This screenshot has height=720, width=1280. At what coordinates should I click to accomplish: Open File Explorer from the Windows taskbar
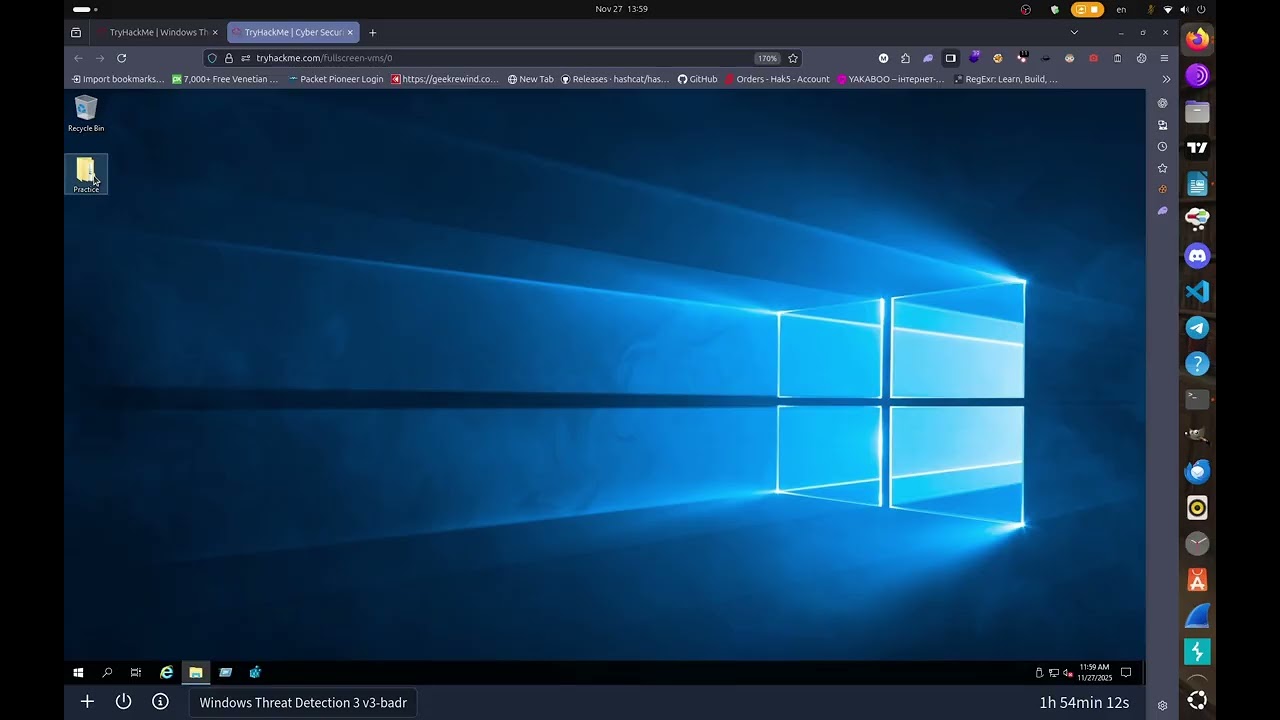point(196,673)
